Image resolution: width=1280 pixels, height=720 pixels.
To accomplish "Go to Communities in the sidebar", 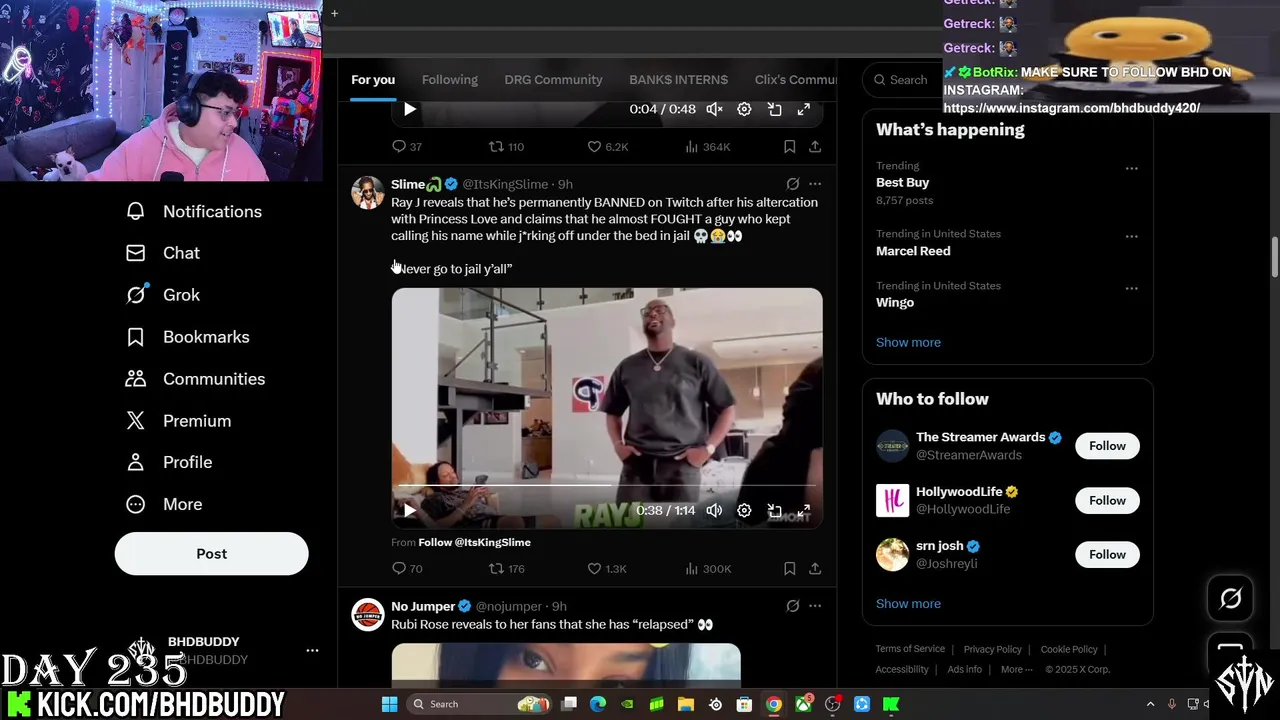I will pos(195,379).
